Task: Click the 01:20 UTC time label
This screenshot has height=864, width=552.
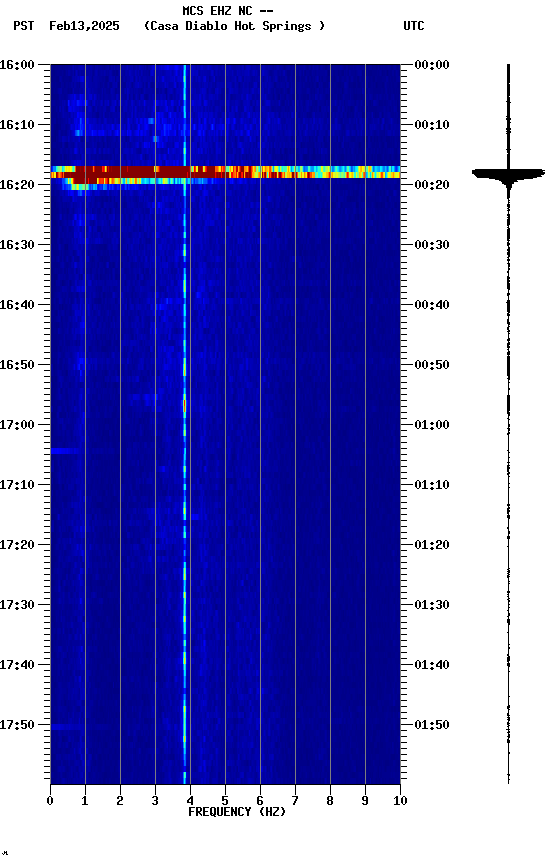Action: click(x=432, y=545)
